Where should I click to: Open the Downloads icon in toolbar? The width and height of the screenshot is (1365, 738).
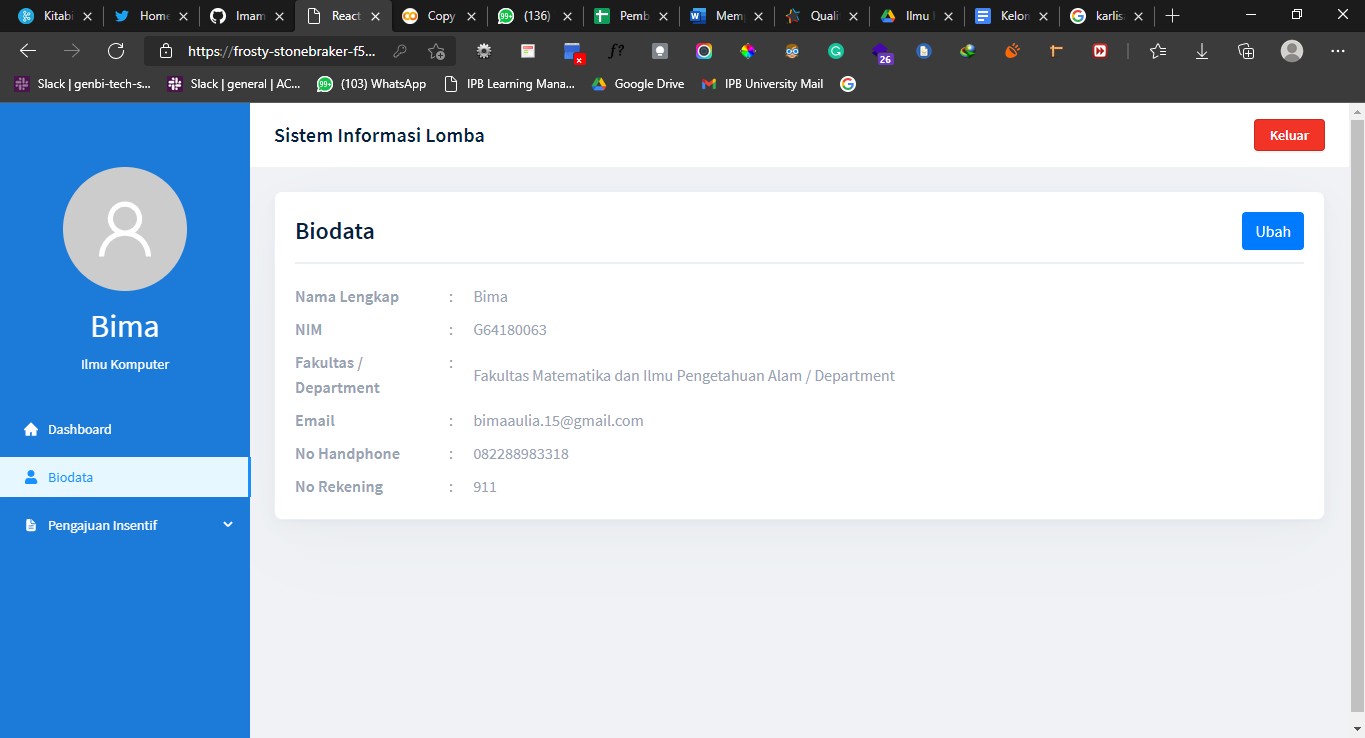pos(1201,50)
